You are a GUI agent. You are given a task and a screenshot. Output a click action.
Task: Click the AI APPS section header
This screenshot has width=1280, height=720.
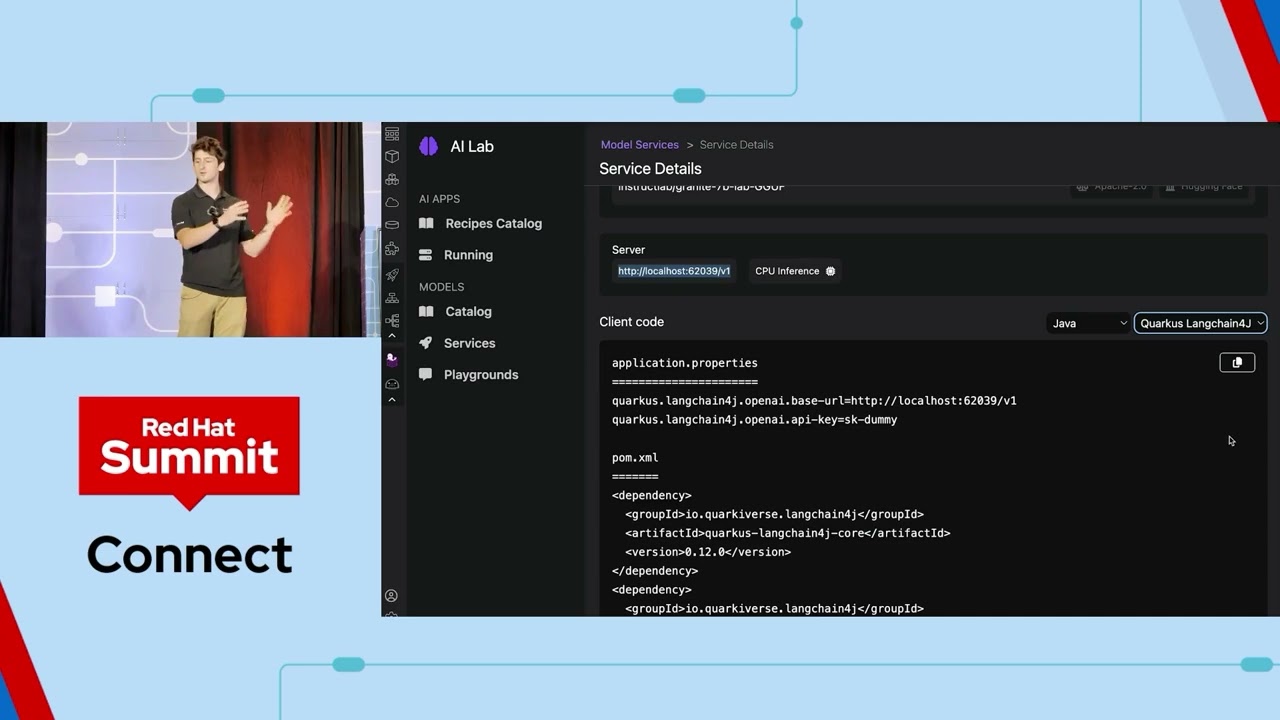point(439,199)
